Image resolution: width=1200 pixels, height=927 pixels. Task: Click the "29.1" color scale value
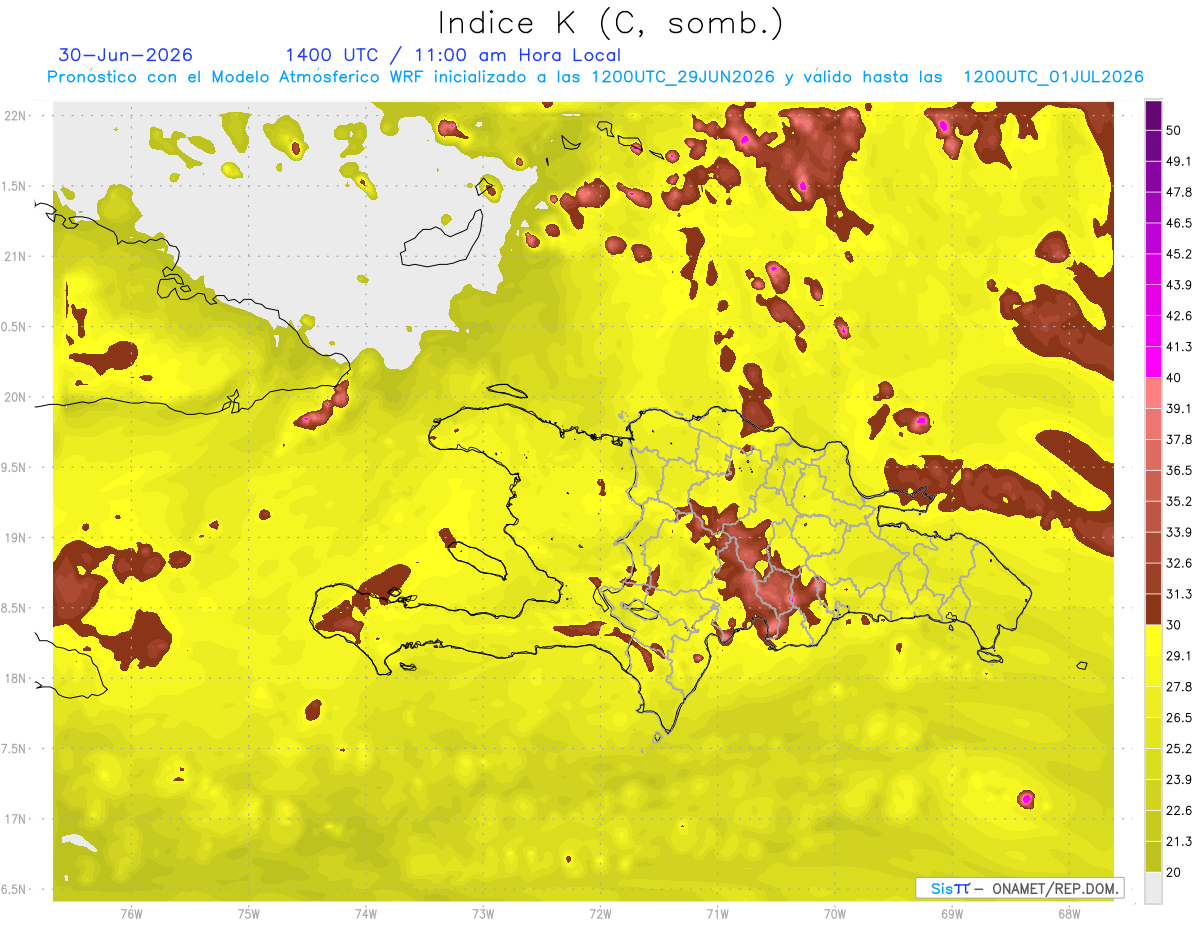[x=1178, y=656]
